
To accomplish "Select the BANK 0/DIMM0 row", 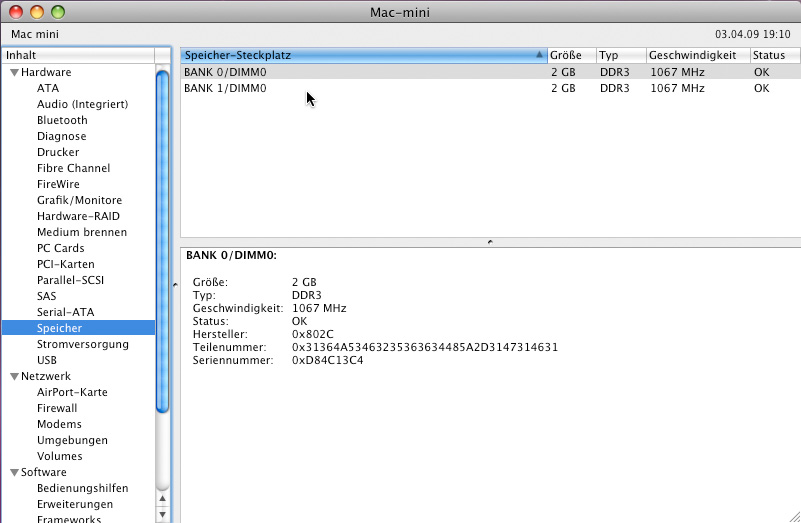I will [x=490, y=72].
